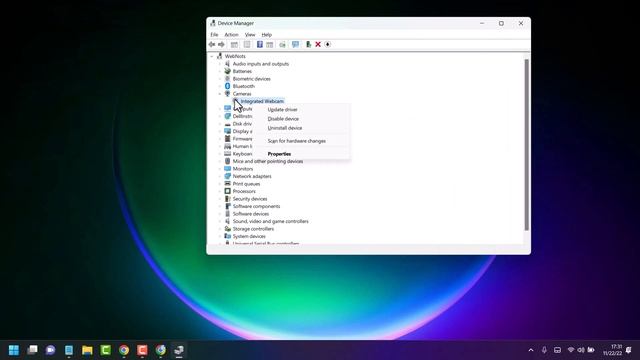This screenshot has width=640, height=360.
Task: Collapse the WebNots root node
Action: click(212, 56)
